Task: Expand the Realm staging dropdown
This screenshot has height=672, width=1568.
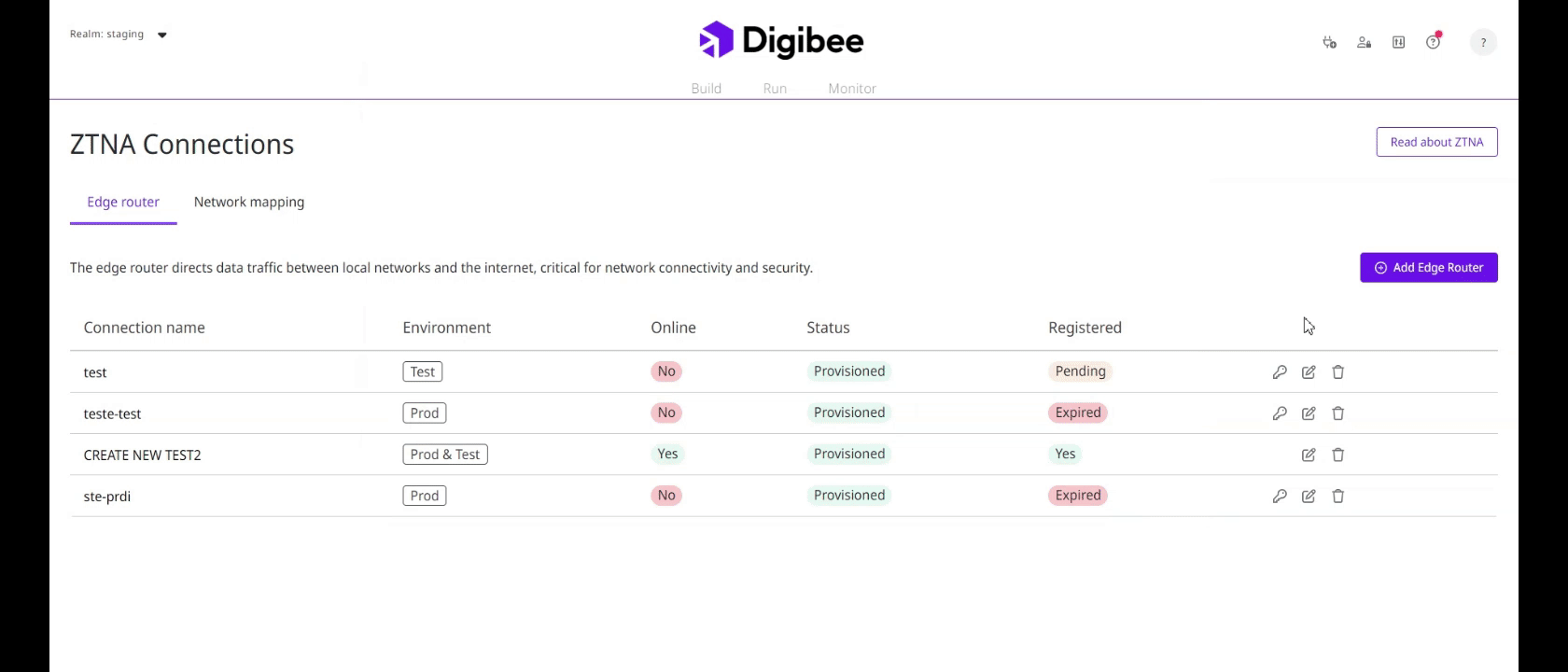Action: pyautogui.click(x=161, y=35)
